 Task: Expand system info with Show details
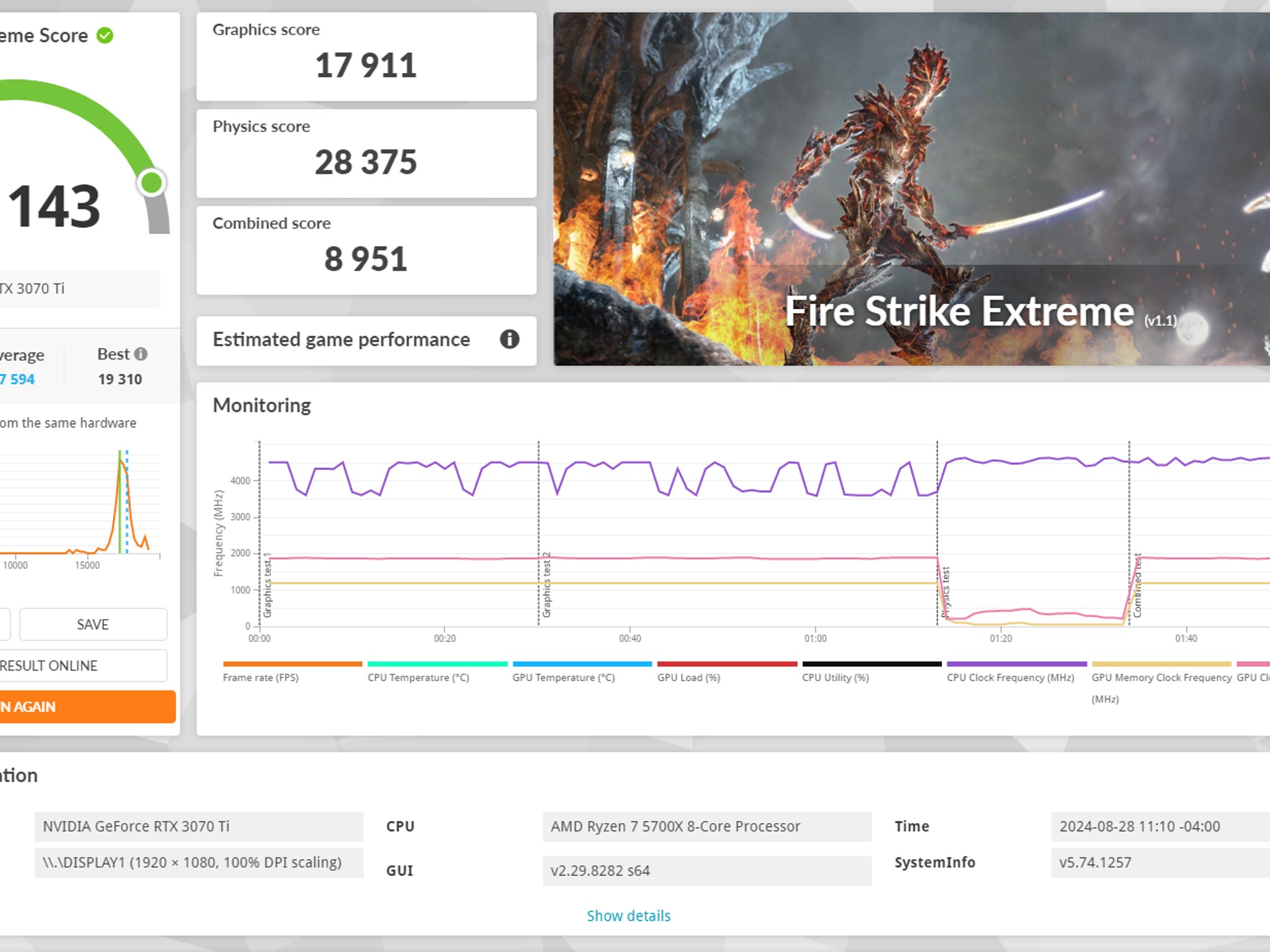[x=629, y=915]
